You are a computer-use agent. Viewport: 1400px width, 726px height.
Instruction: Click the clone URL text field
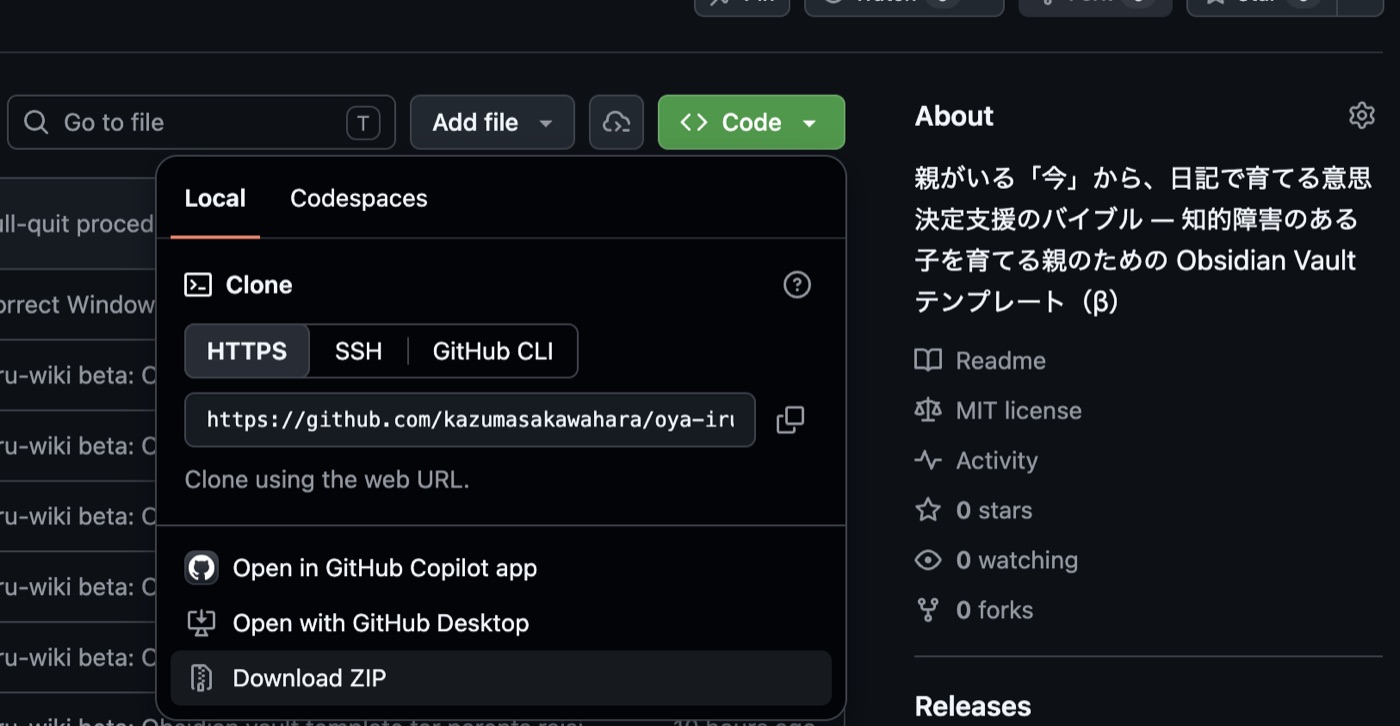coord(470,420)
